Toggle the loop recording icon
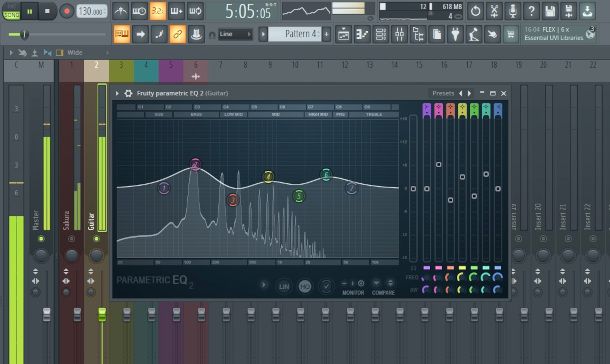610x364 pixels. [195, 11]
